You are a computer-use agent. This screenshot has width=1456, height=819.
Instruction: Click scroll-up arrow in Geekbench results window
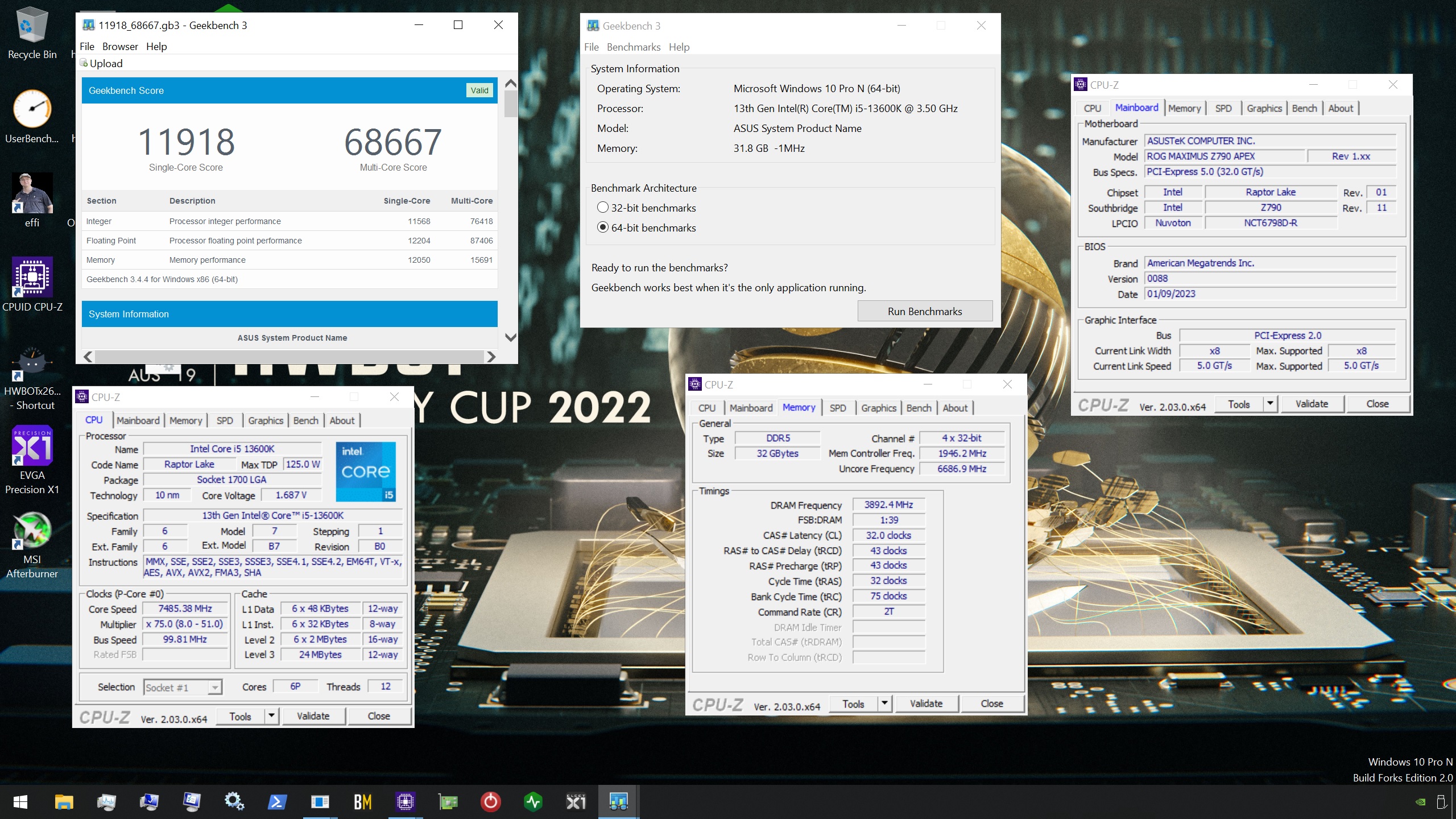click(x=511, y=84)
